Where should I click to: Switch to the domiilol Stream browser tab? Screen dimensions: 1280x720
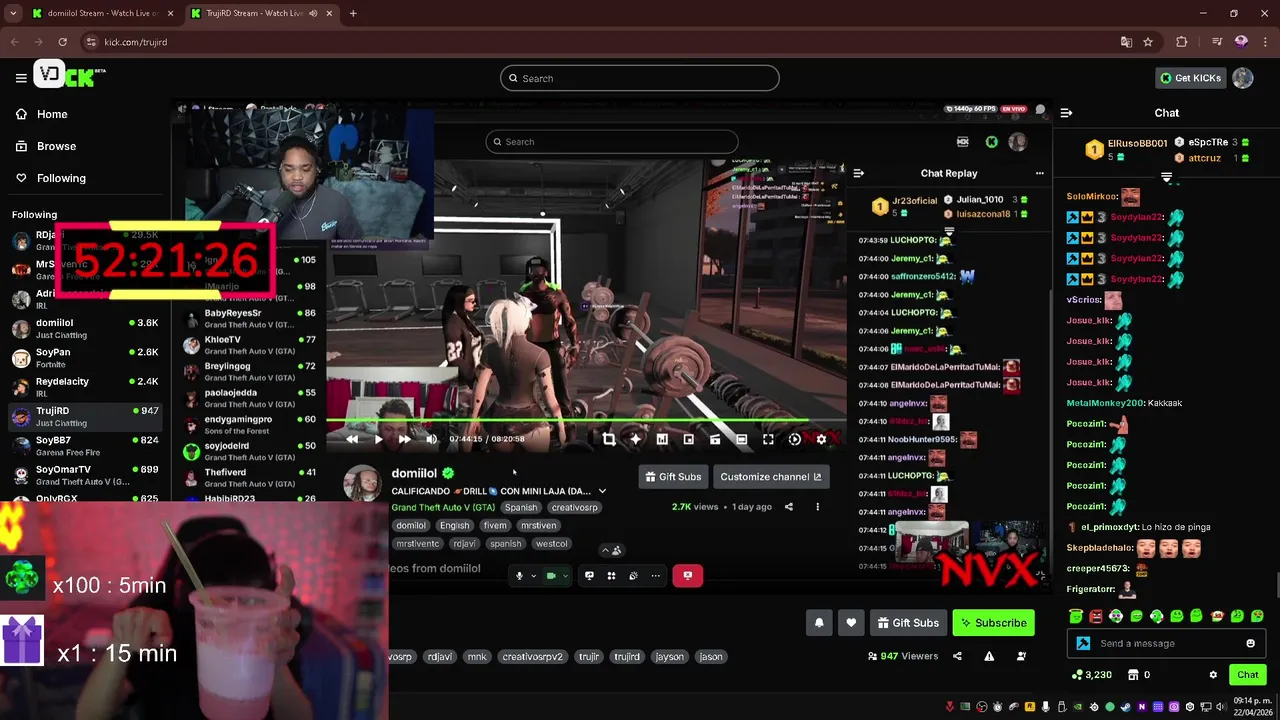click(101, 13)
